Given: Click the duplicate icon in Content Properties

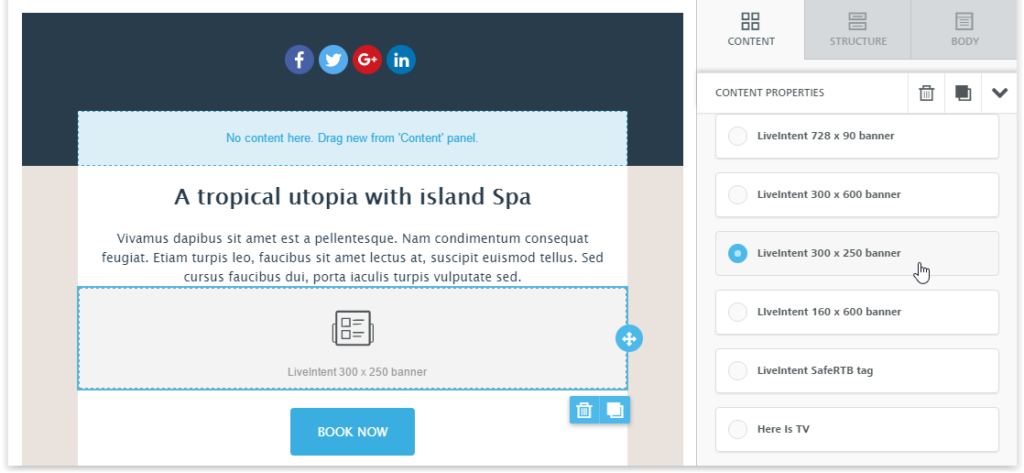Looking at the screenshot, I should tap(963, 93).
